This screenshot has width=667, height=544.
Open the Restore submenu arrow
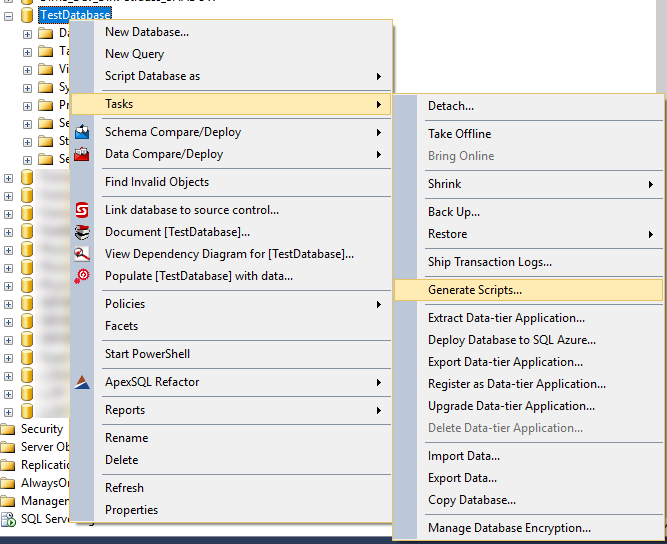point(650,234)
